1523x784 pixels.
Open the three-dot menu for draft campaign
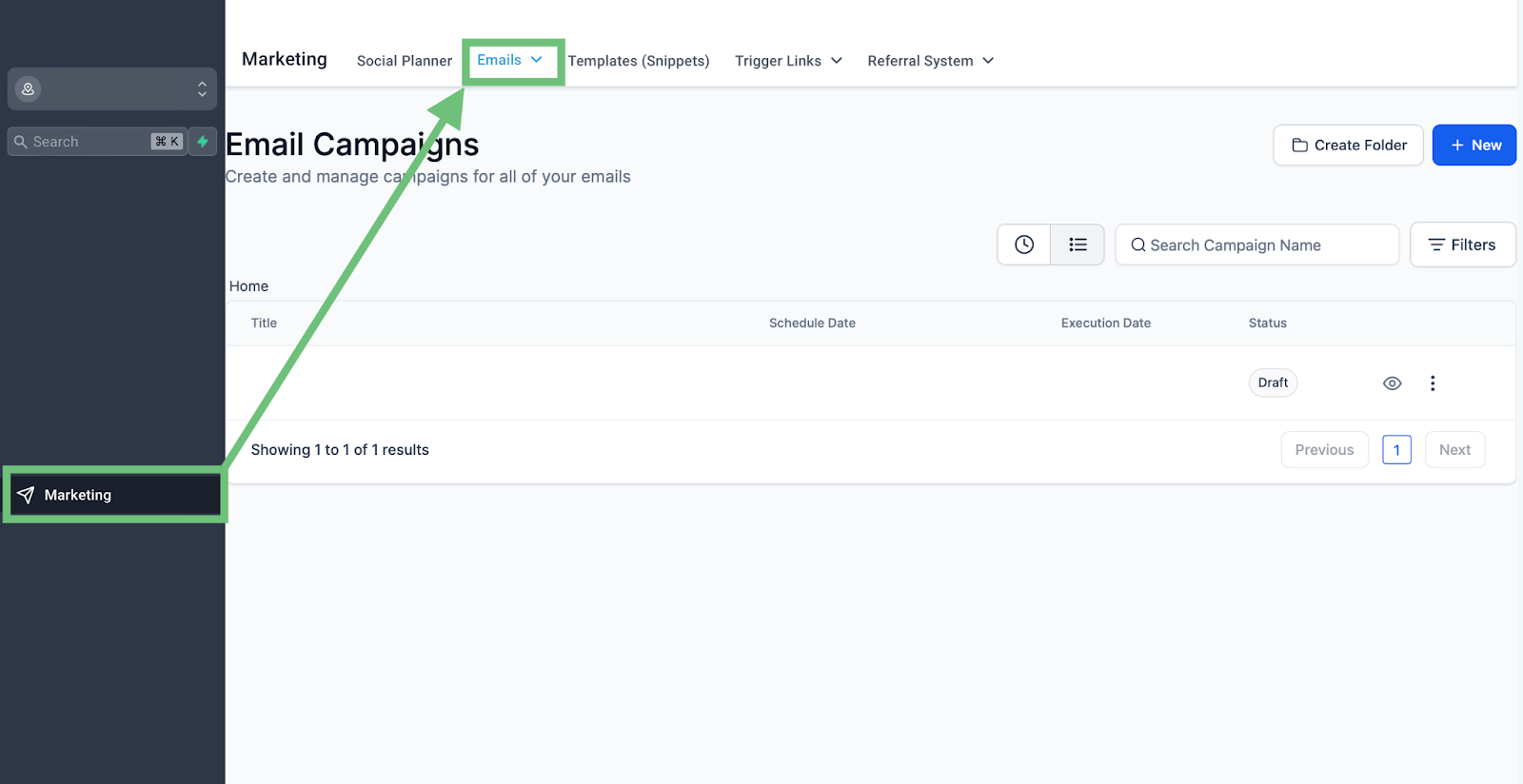pos(1433,383)
